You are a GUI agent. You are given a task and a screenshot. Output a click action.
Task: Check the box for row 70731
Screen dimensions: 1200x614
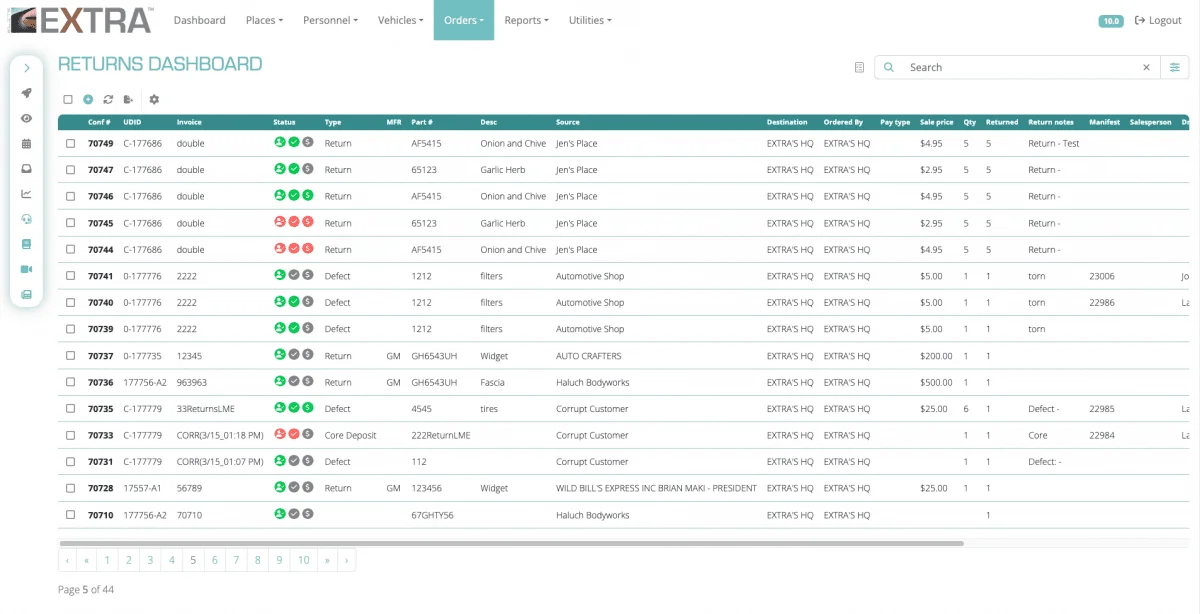point(70,462)
